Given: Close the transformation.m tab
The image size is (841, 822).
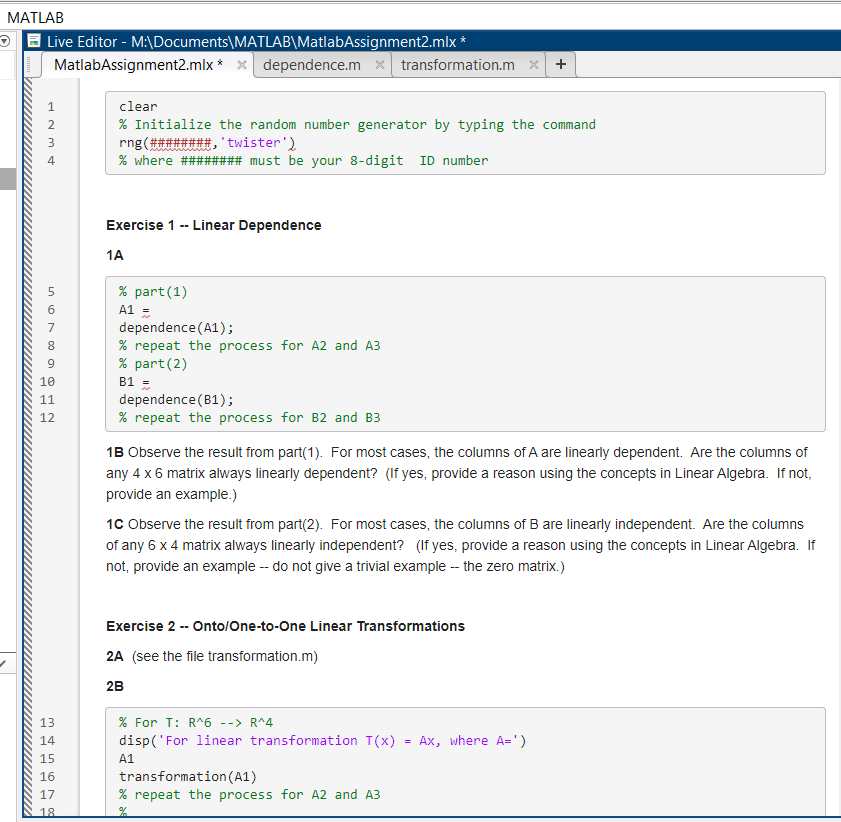Looking at the screenshot, I should click(533, 63).
